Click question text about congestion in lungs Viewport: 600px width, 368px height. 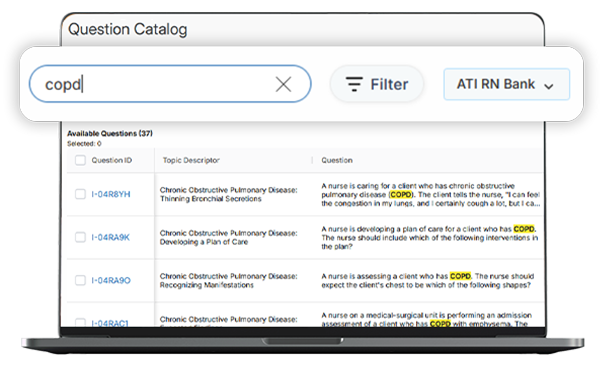click(430, 195)
